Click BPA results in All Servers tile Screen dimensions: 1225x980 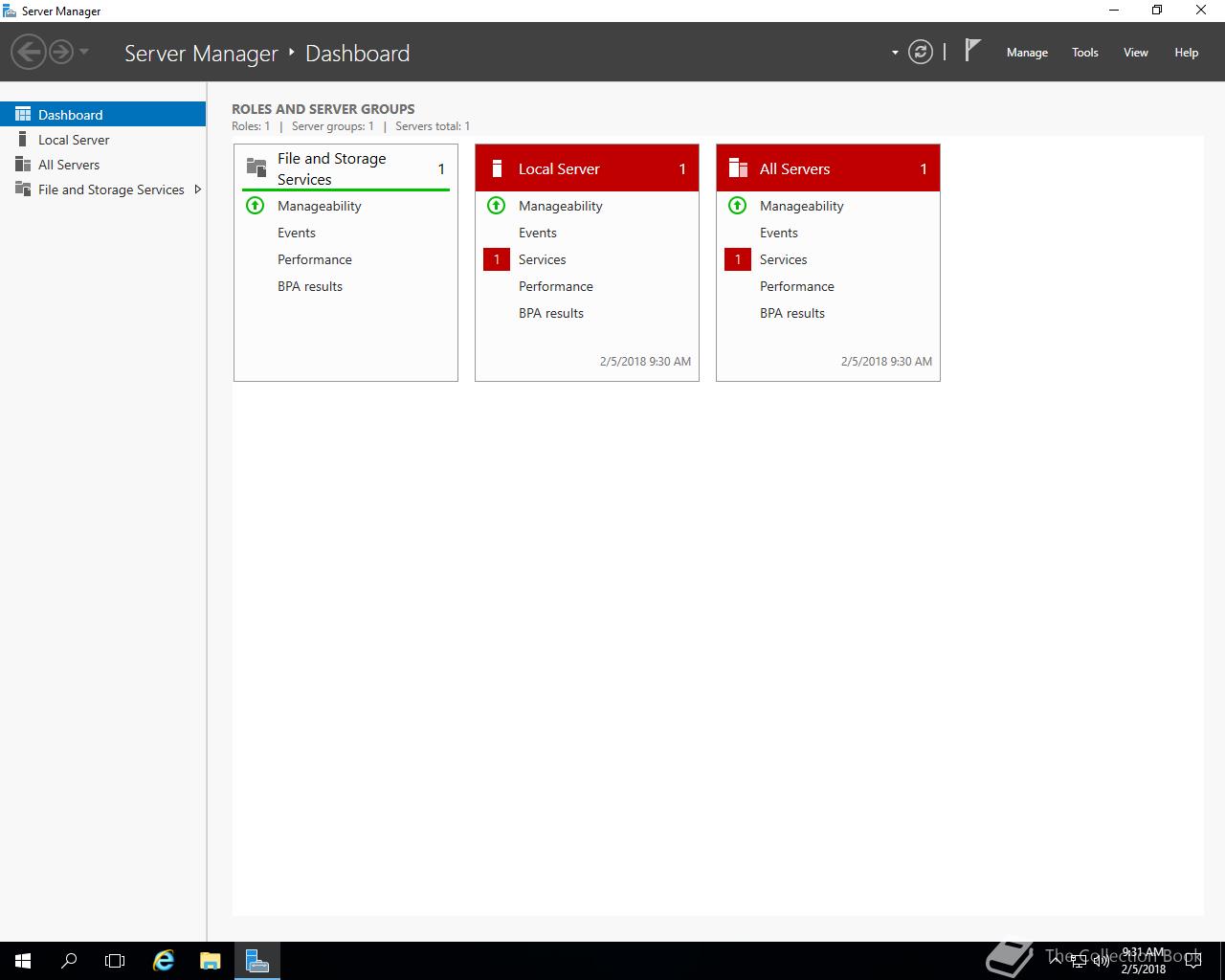coord(791,313)
